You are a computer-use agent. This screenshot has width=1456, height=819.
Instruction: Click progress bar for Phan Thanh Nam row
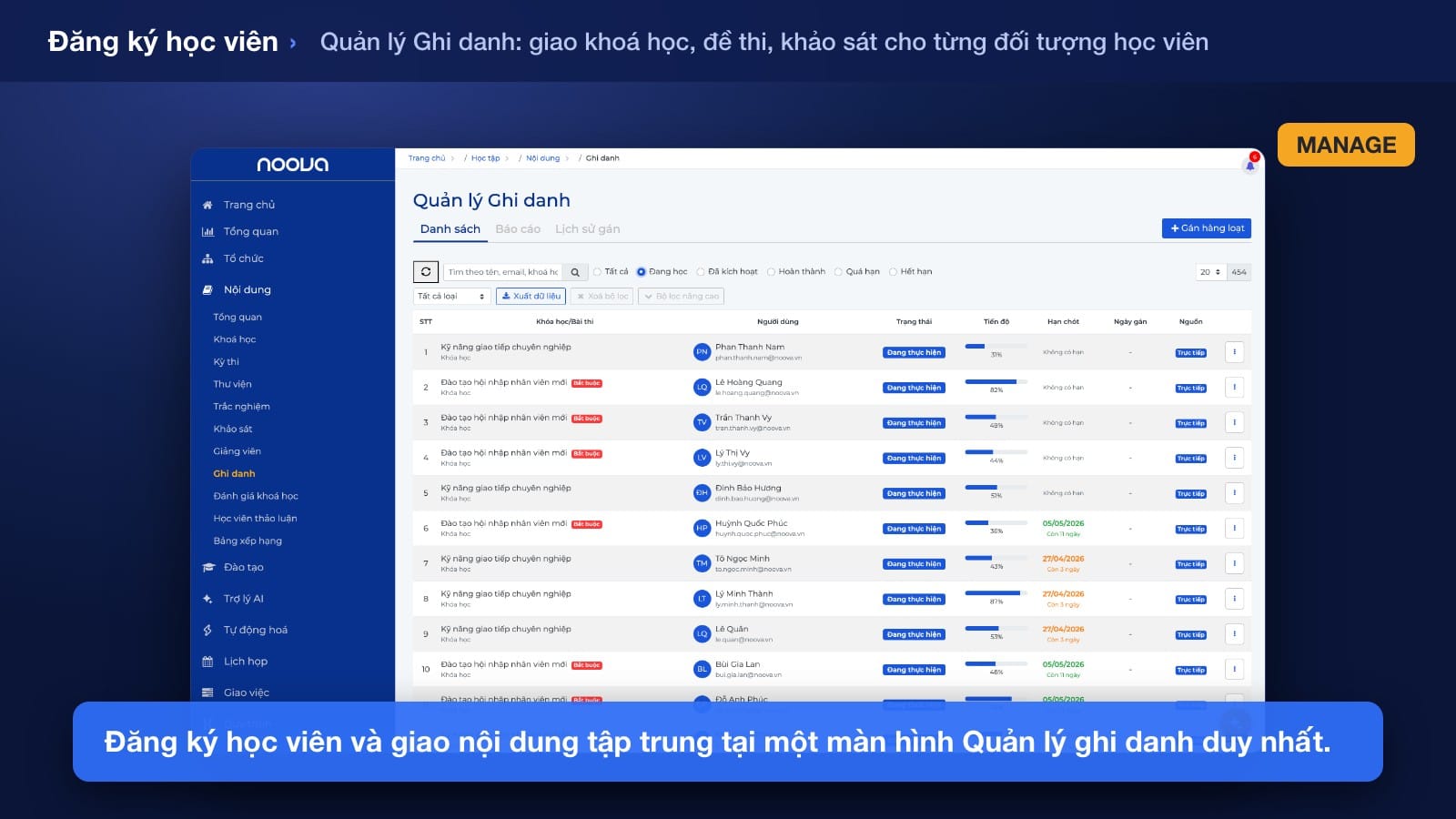996,346
